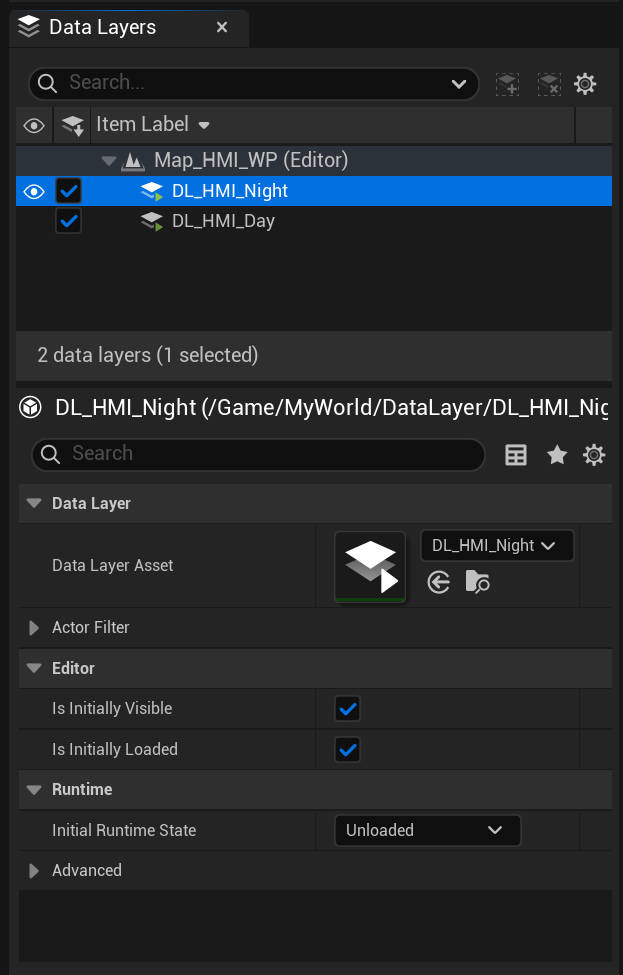Viewport: 623px width, 975px height.
Task: Select DL_HMI_Day in the layer list
Action: 223,221
